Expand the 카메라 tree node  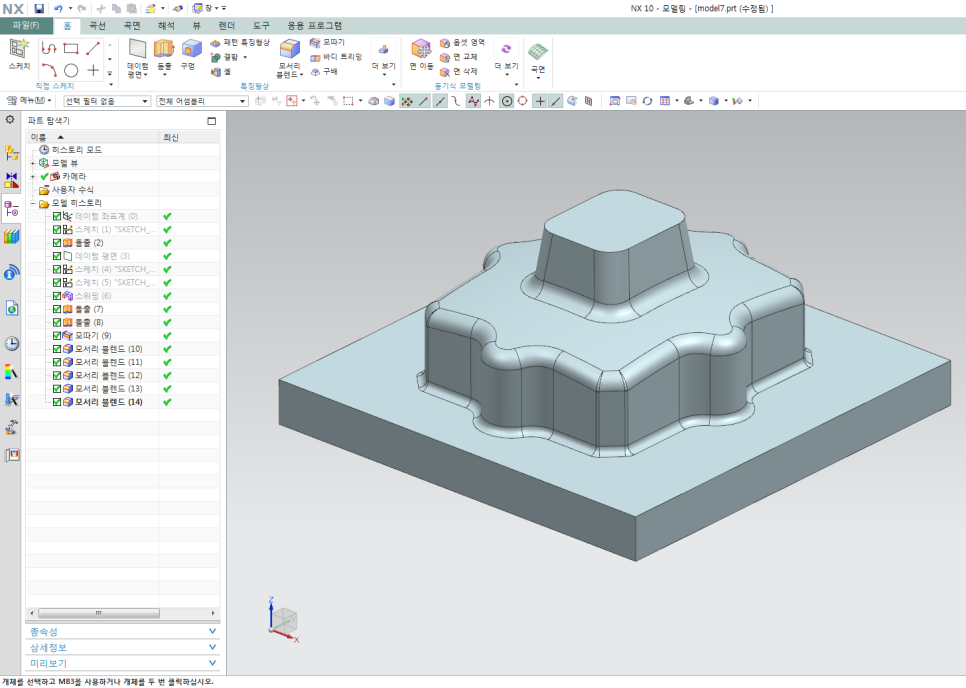[x=33, y=177]
